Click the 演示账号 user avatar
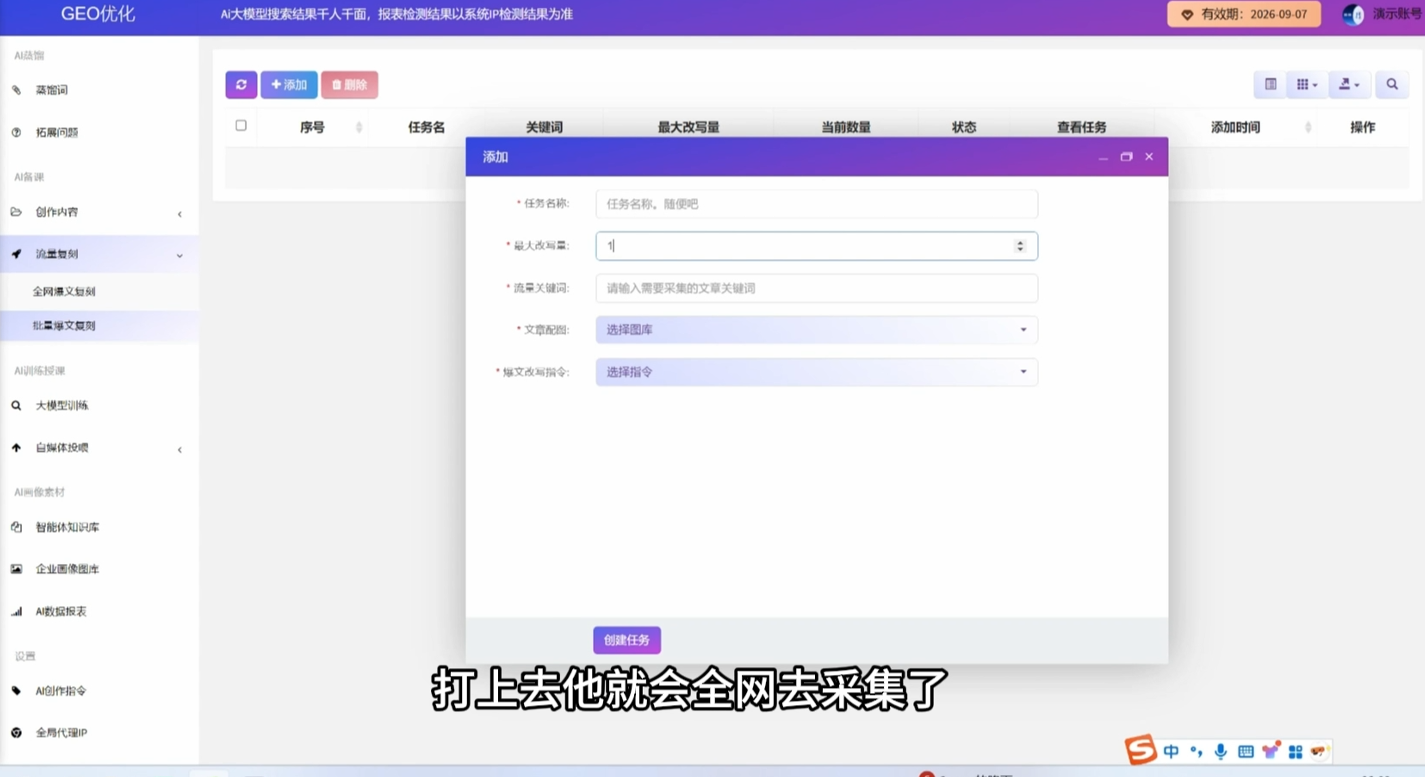This screenshot has height=777, width=1425. (1353, 15)
